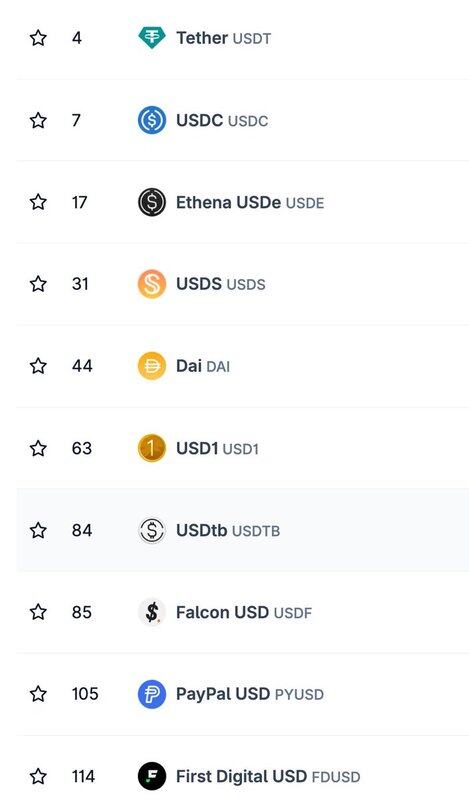Click the Dai coin logo icon
Screen dimensions: 469x800
152,366
